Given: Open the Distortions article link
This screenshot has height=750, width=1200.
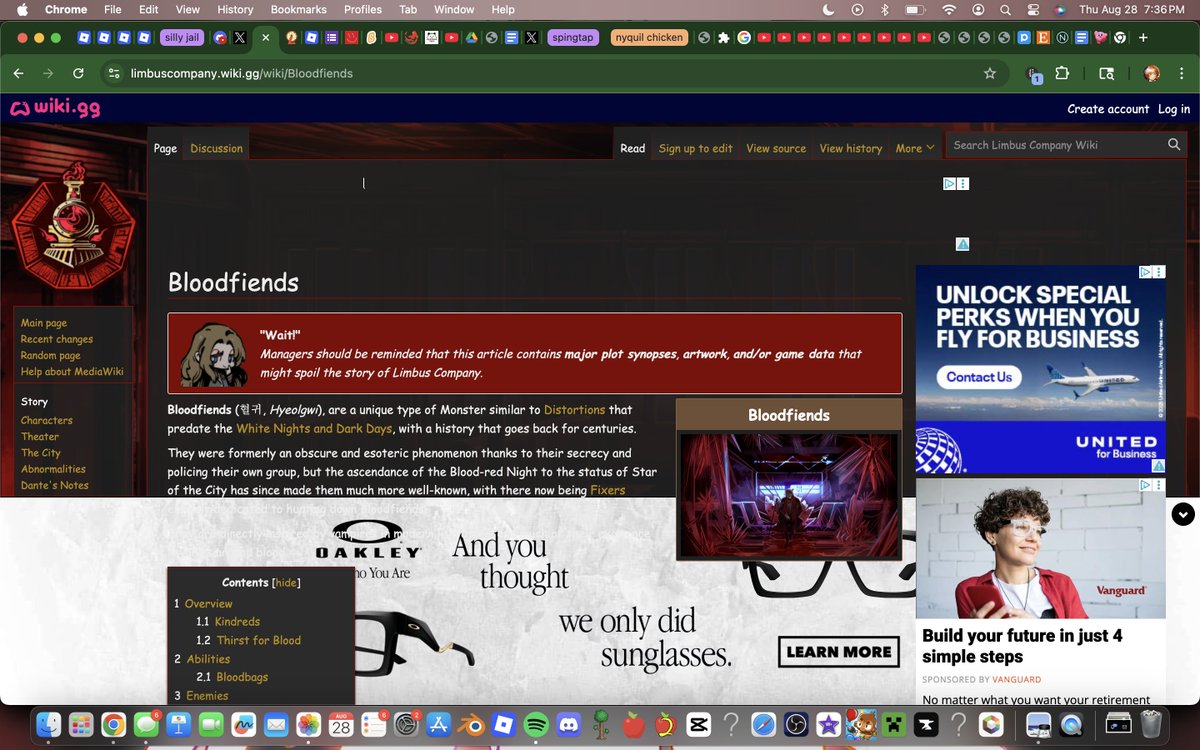Looking at the screenshot, I should click(574, 410).
